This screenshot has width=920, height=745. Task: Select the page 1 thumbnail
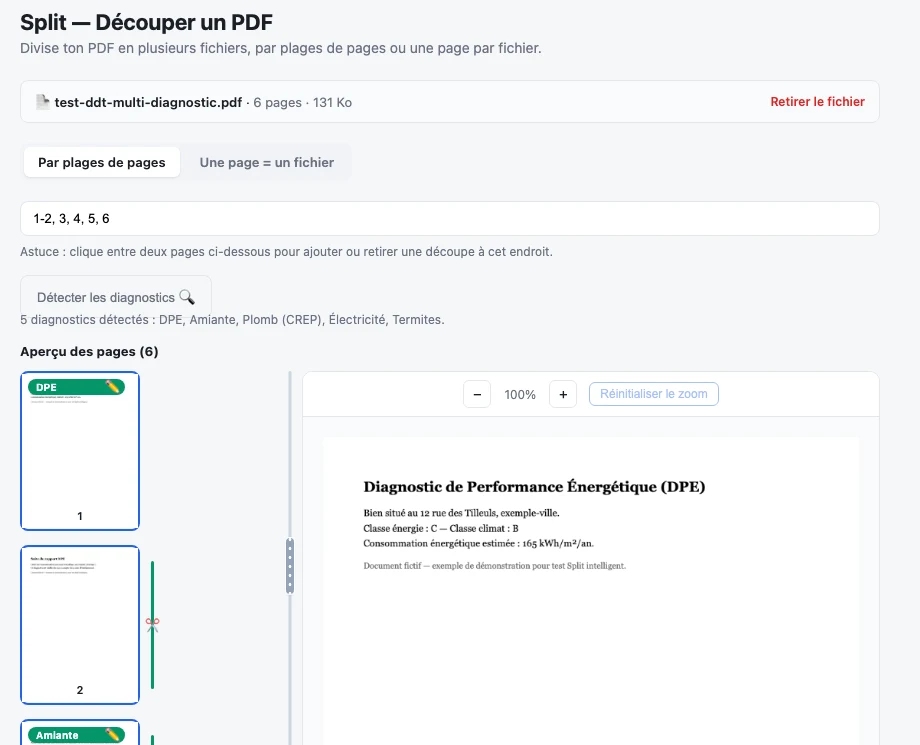click(x=80, y=451)
